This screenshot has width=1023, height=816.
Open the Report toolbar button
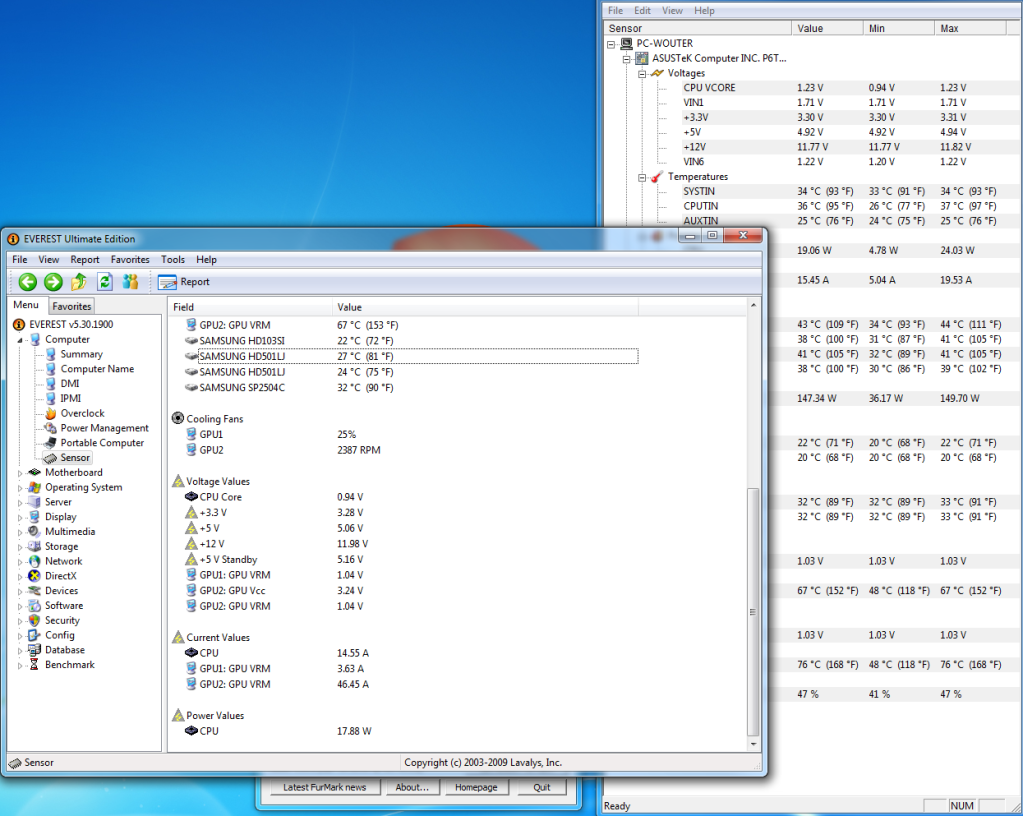[x=184, y=282]
